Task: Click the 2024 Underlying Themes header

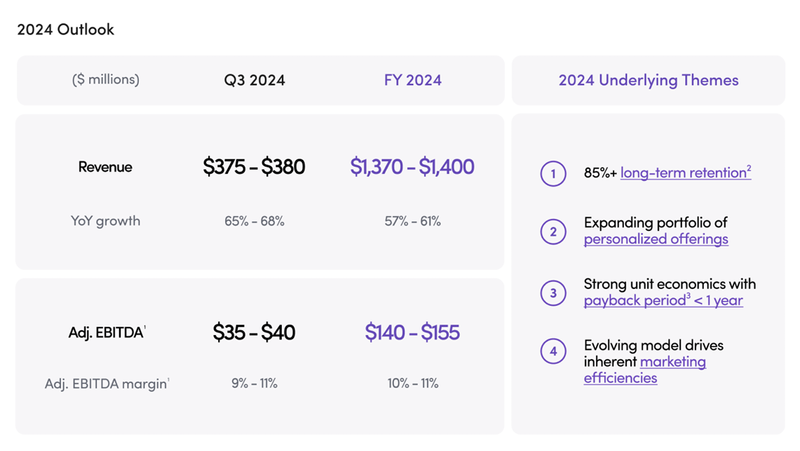Action: pyautogui.click(x=648, y=80)
